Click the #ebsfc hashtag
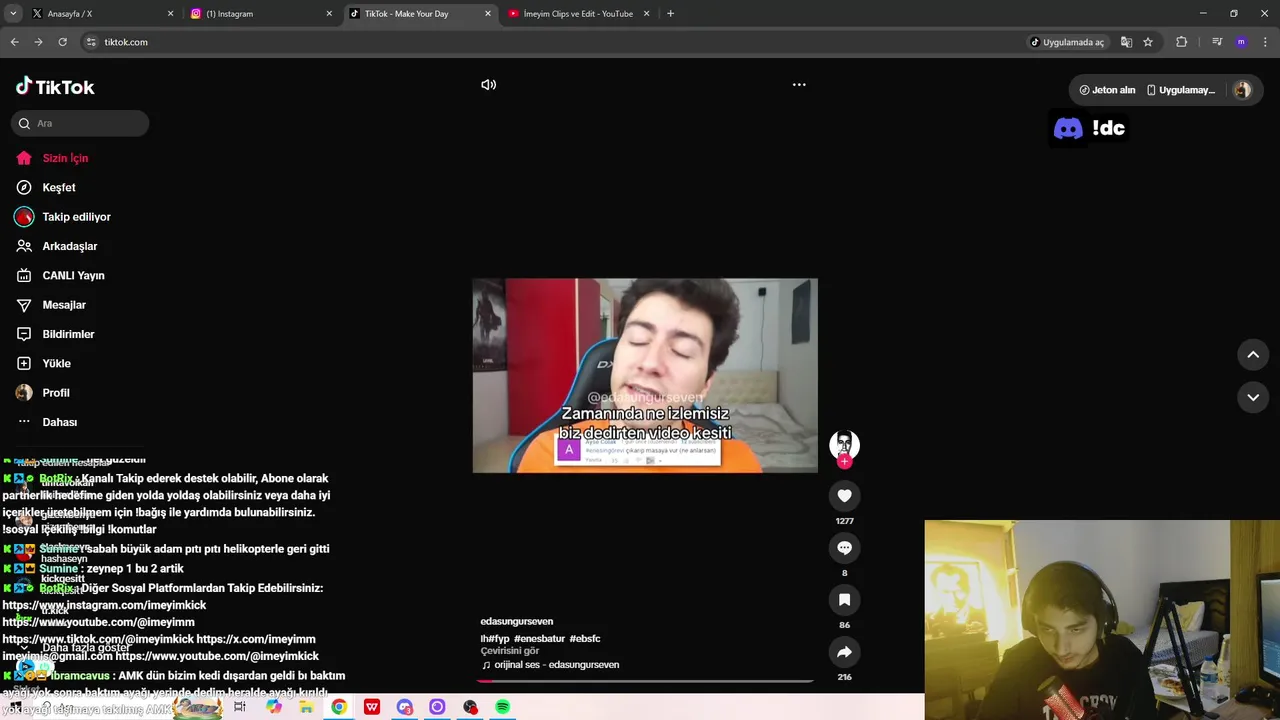 (x=585, y=638)
